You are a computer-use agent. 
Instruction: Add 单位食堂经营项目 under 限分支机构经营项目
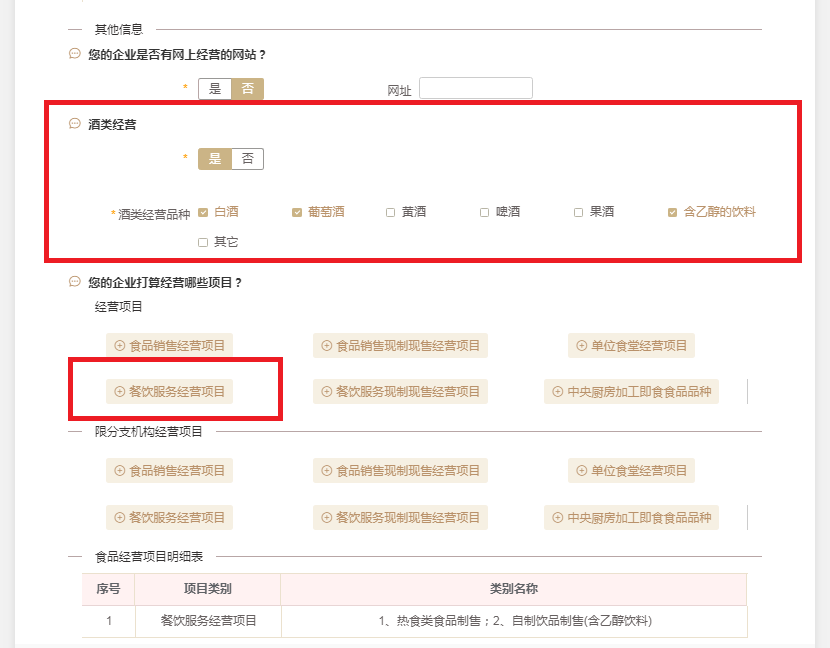point(631,471)
